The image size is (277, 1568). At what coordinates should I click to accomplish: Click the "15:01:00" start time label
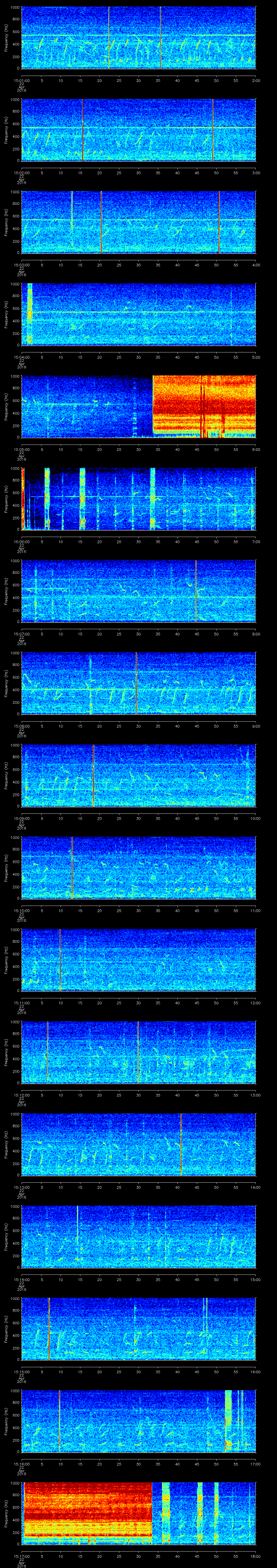21,80
